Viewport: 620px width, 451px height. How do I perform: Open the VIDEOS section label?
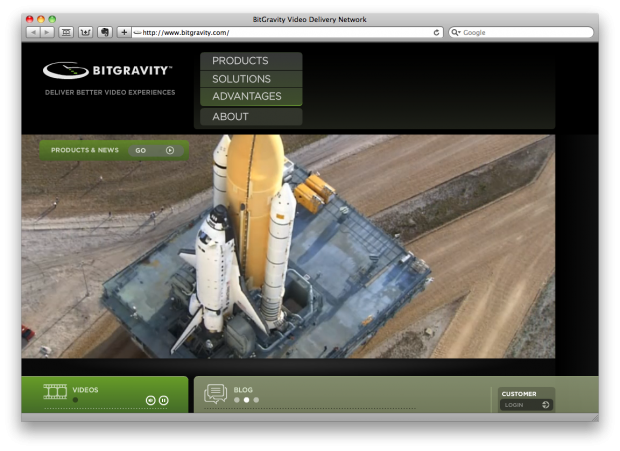click(85, 390)
